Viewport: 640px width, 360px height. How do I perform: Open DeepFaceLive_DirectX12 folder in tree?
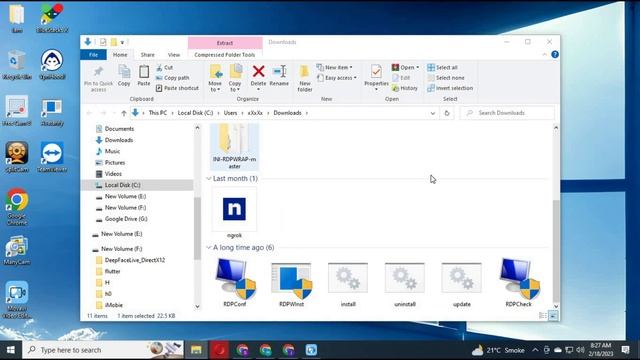coord(135,260)
